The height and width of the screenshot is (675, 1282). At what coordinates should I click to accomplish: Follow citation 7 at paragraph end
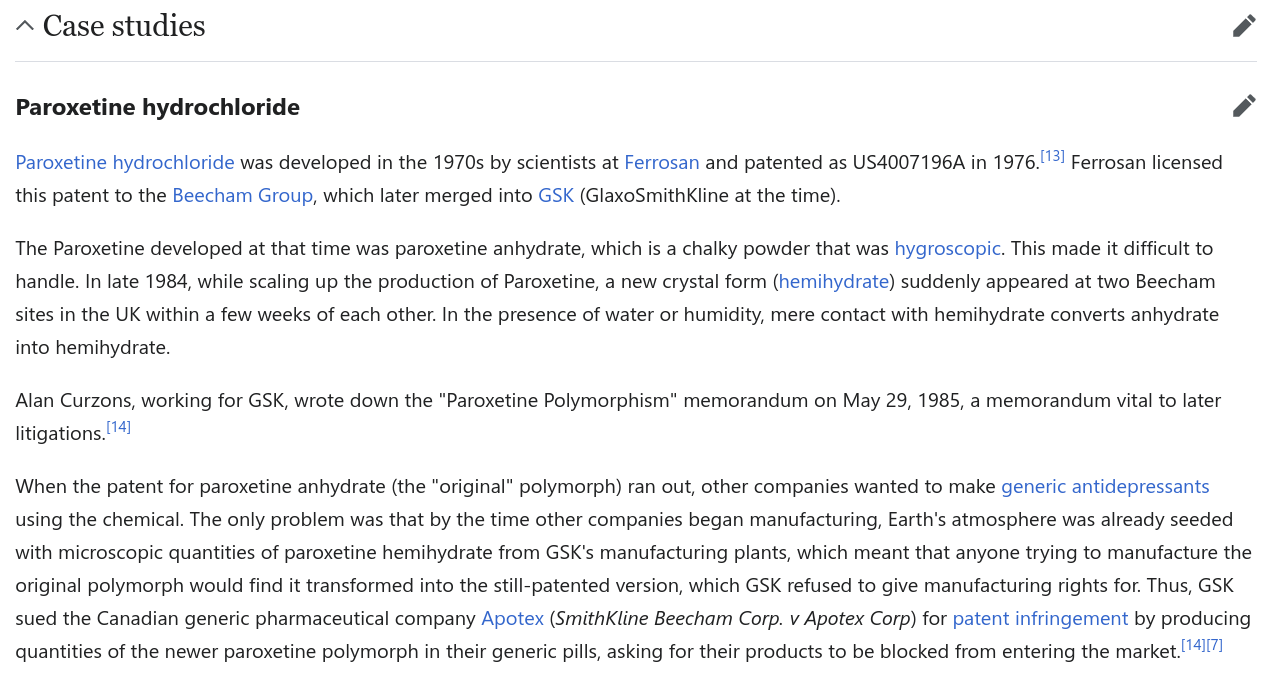(1215, 645)
